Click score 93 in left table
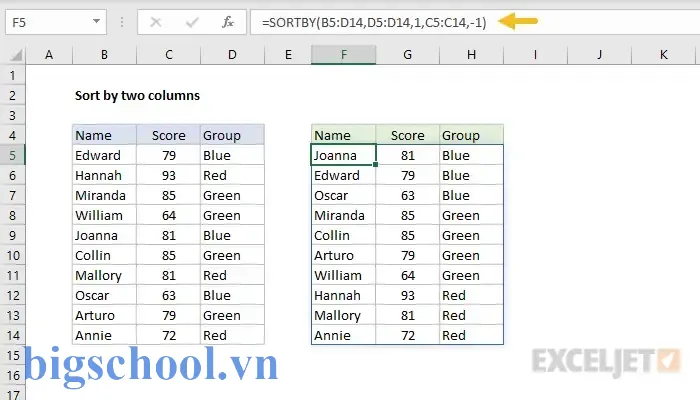Screen dimensions: 700x400 169,175
